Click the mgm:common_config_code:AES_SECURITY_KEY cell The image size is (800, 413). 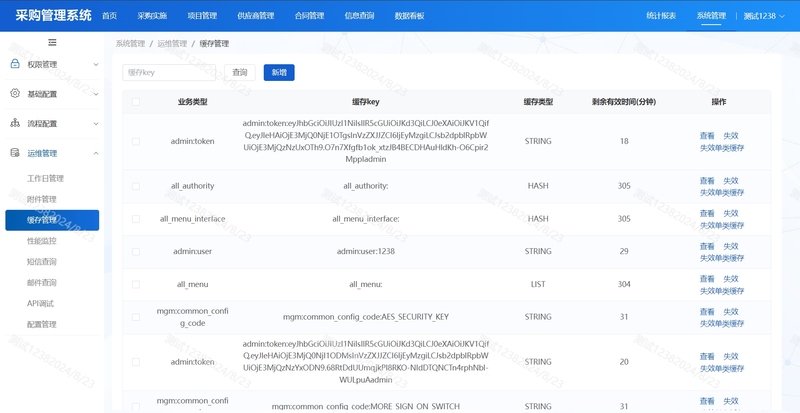click(366, 317)
